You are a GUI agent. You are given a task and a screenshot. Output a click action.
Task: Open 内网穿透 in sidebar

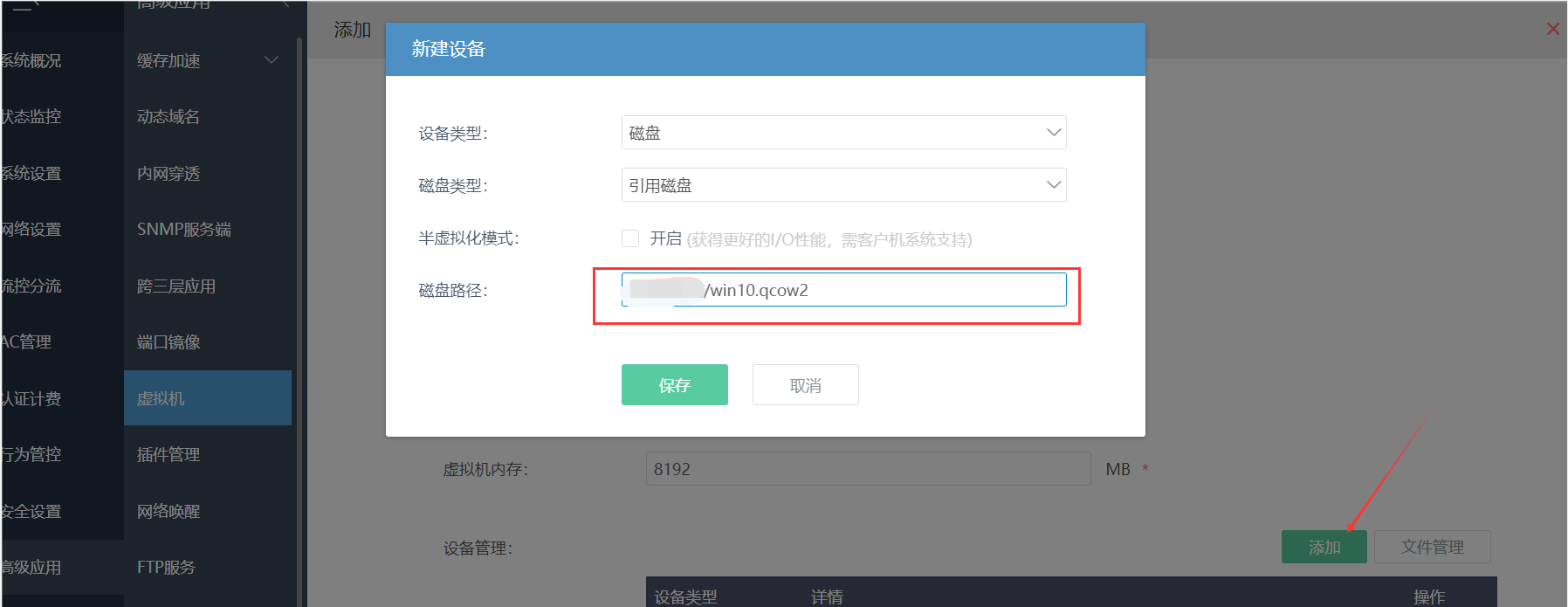coord(168,174)
